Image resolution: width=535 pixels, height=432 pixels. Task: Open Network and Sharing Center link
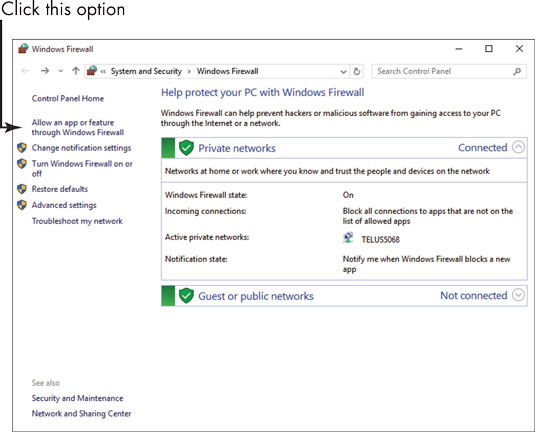81,414
